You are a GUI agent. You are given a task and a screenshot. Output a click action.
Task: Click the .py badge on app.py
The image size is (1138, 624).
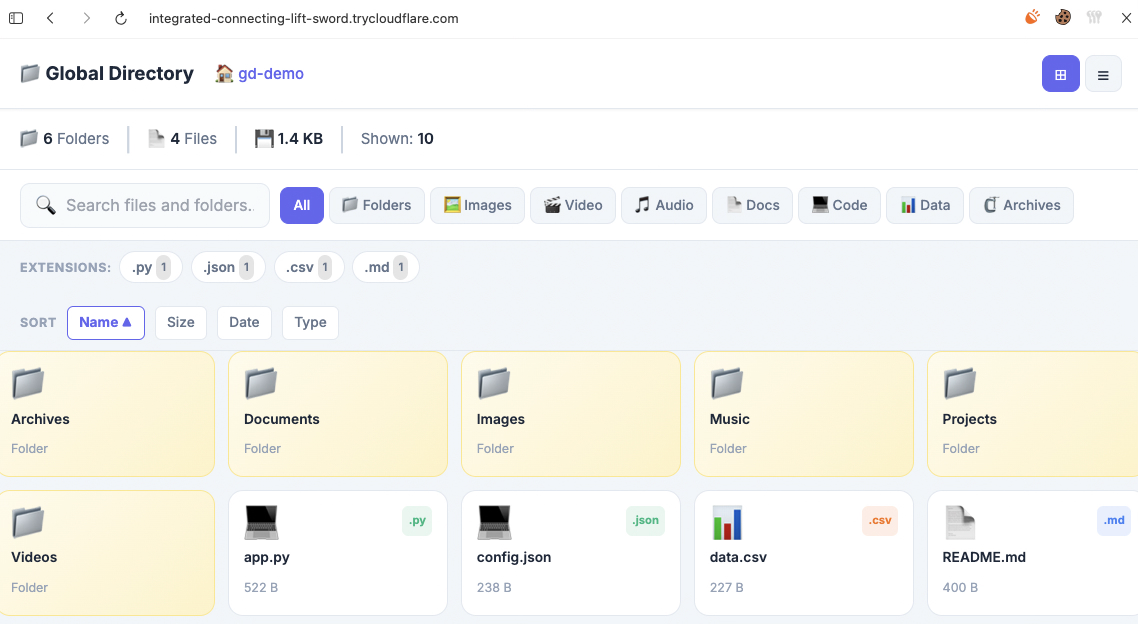(x=417, y=521)
